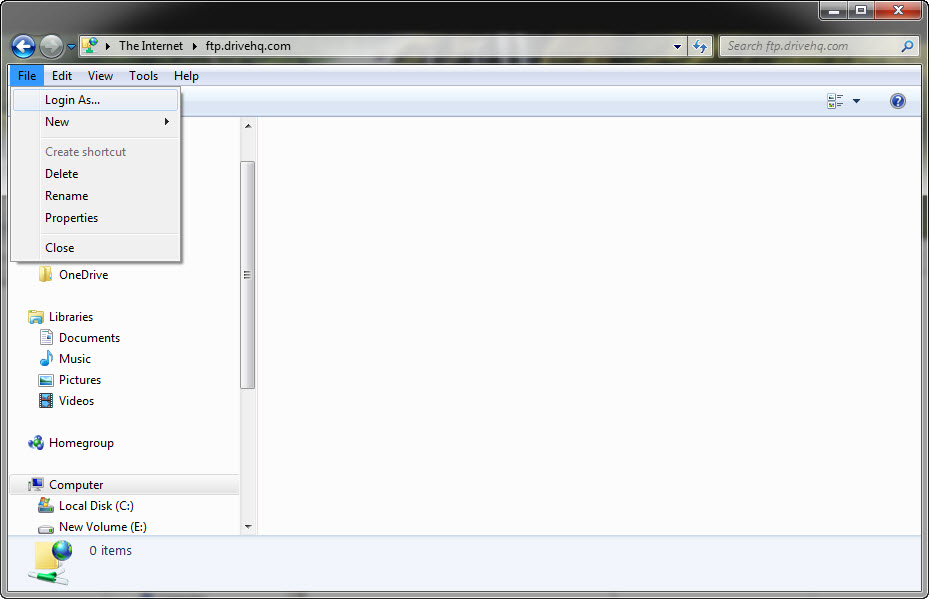Click the Refresh button beside address bar
929x599 pixels.
700,46
